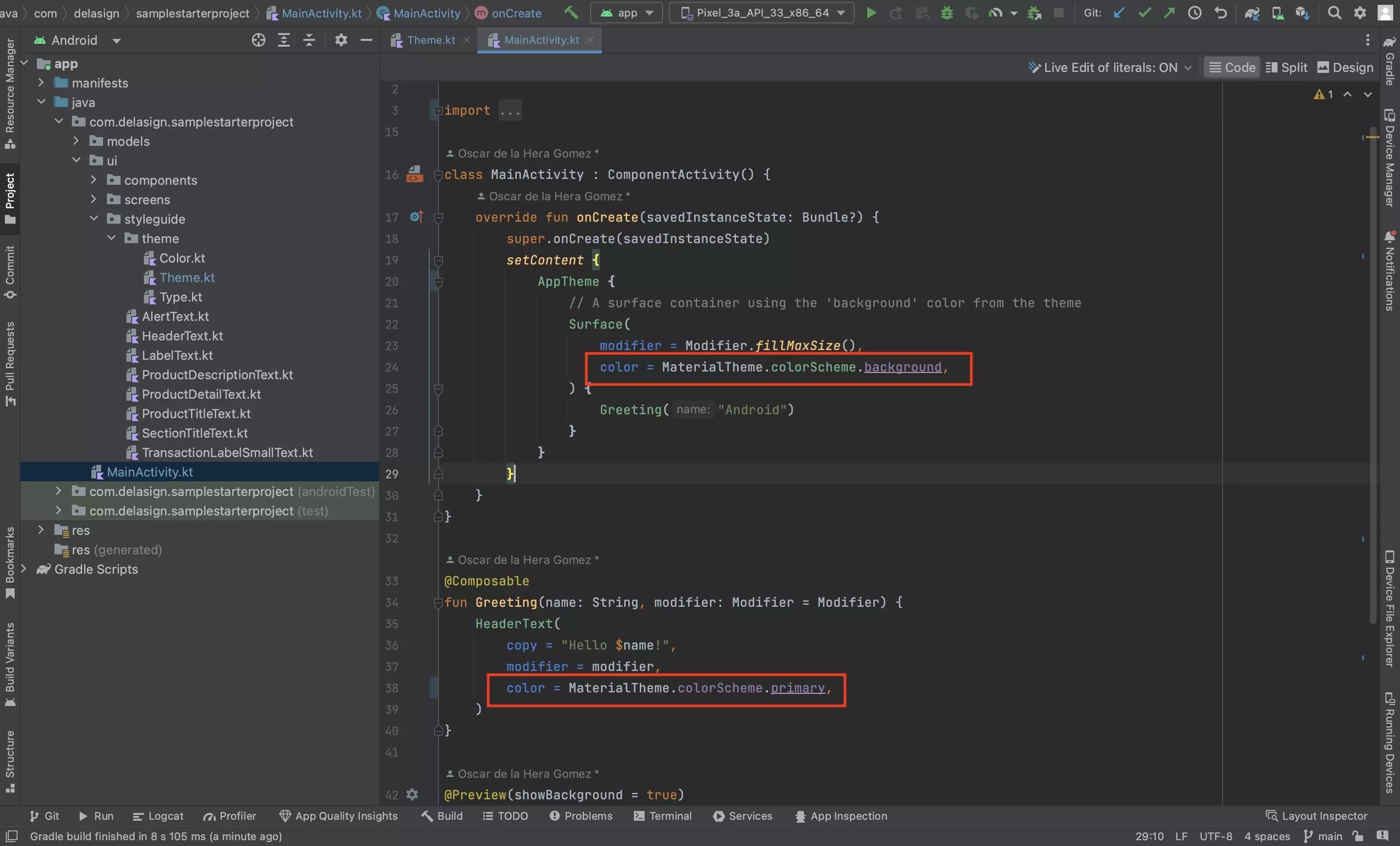Switch editor to Split view
Viewport: 1400px width, 846px height.
pyautogui.click(x=1287, y=67)
